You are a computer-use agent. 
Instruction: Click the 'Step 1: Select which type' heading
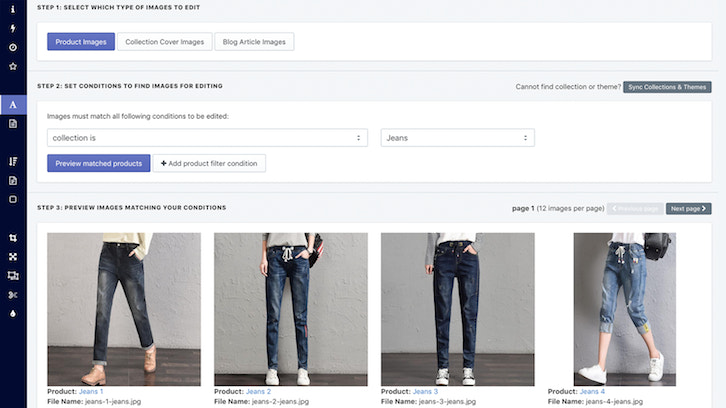[x=119, y=7]
